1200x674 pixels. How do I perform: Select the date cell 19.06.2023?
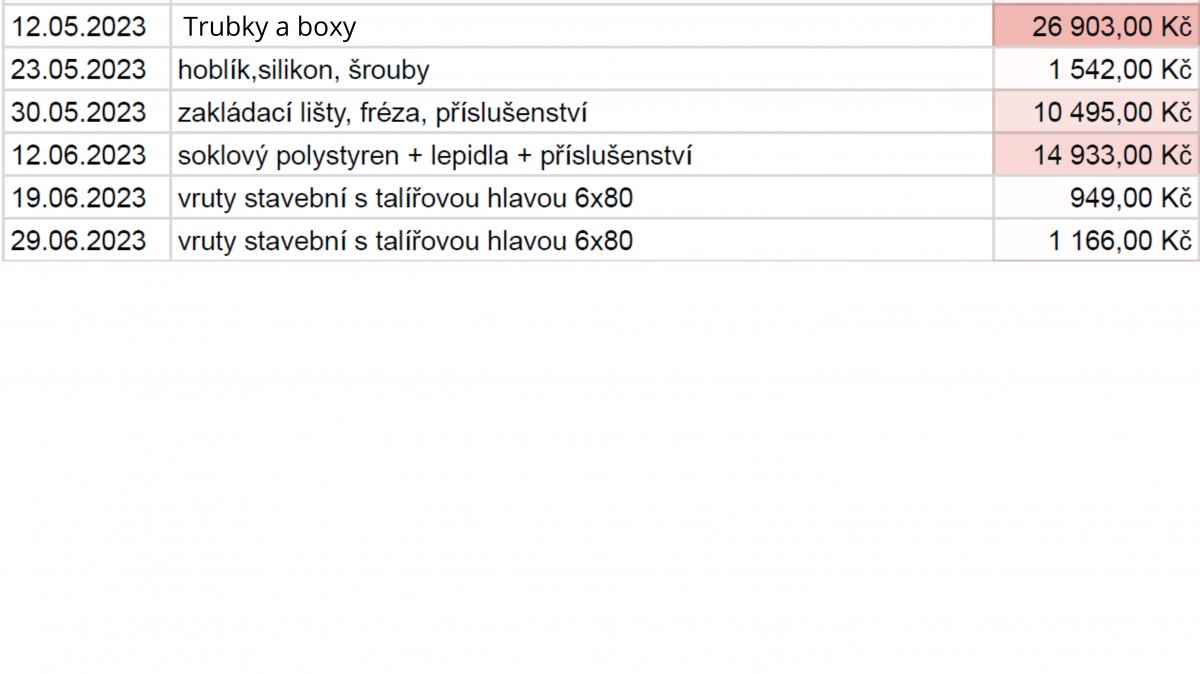[87, 198]
